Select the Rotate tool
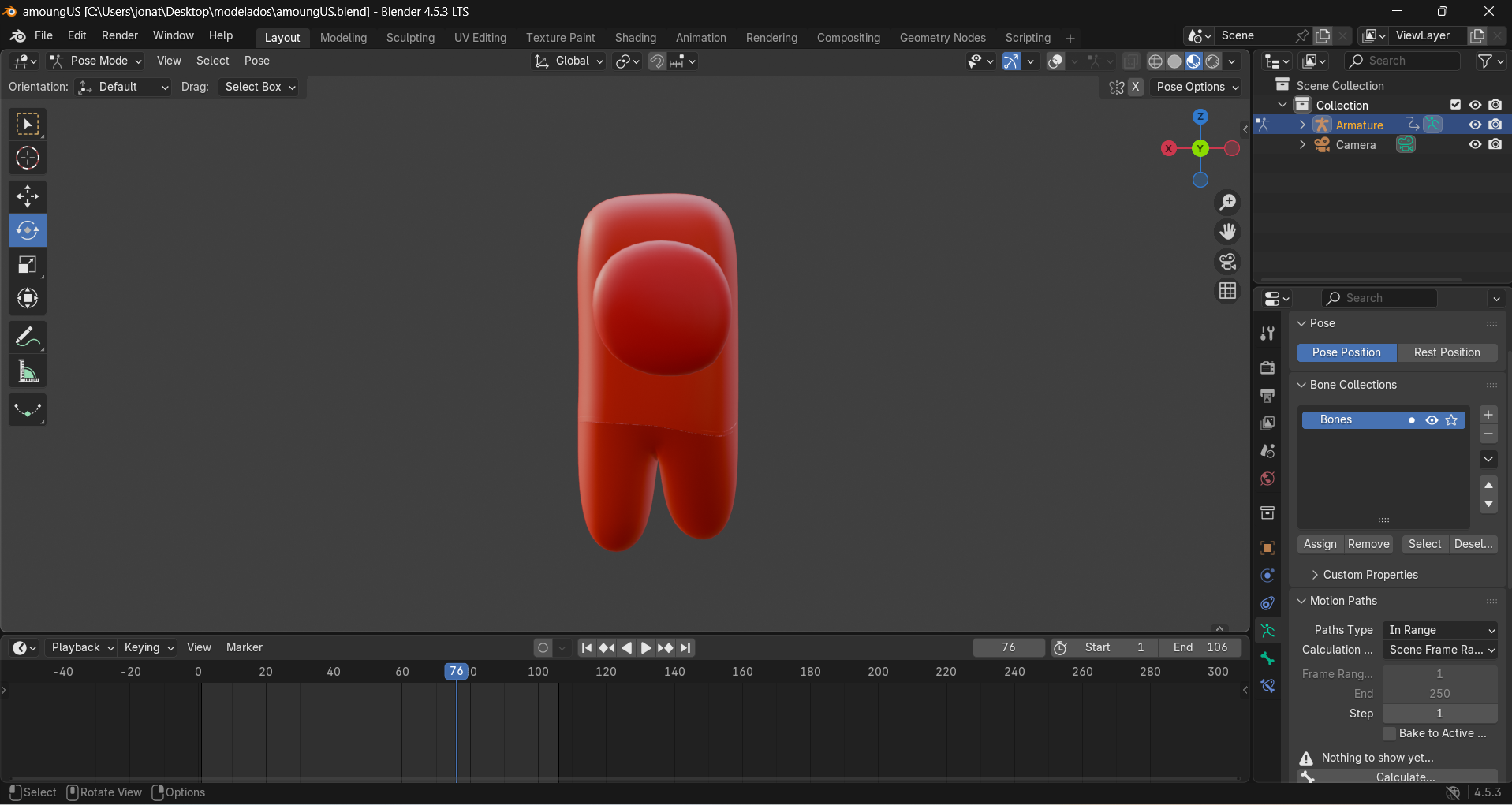Screen dimensions: 1512x805 (27, 230)
